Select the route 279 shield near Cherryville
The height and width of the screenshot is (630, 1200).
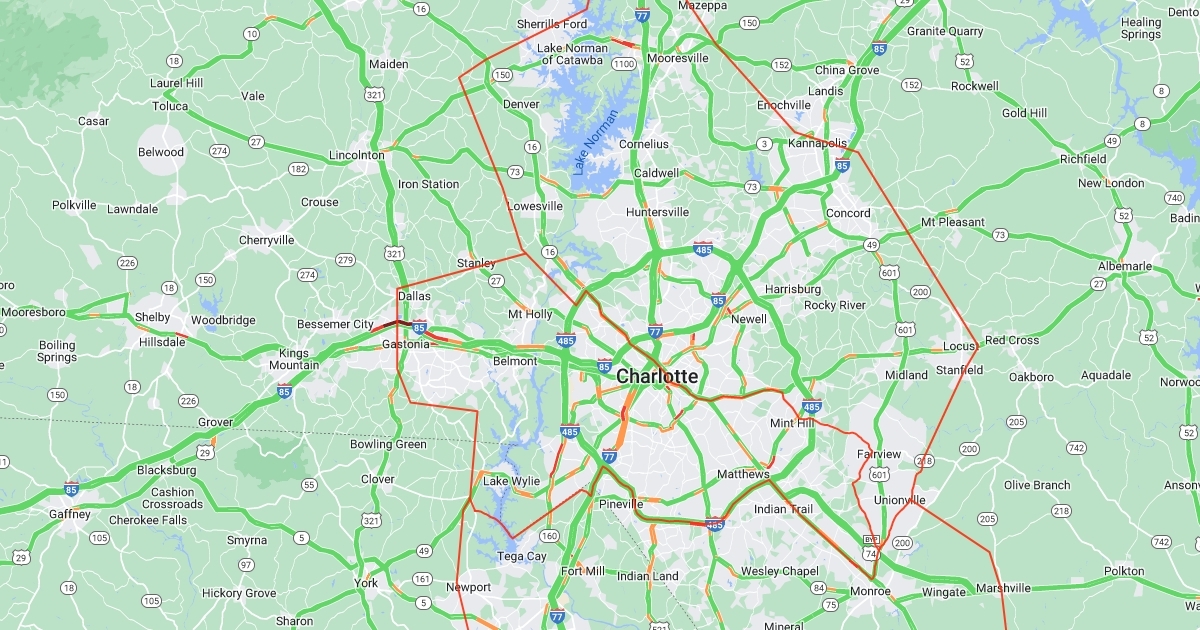[345, 260]
